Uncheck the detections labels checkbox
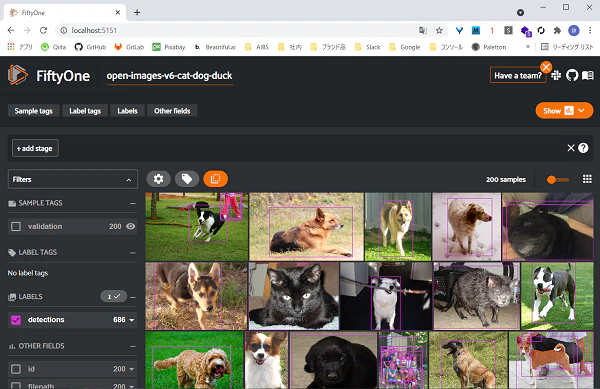The image size is (600, 389). pos(16,320)
